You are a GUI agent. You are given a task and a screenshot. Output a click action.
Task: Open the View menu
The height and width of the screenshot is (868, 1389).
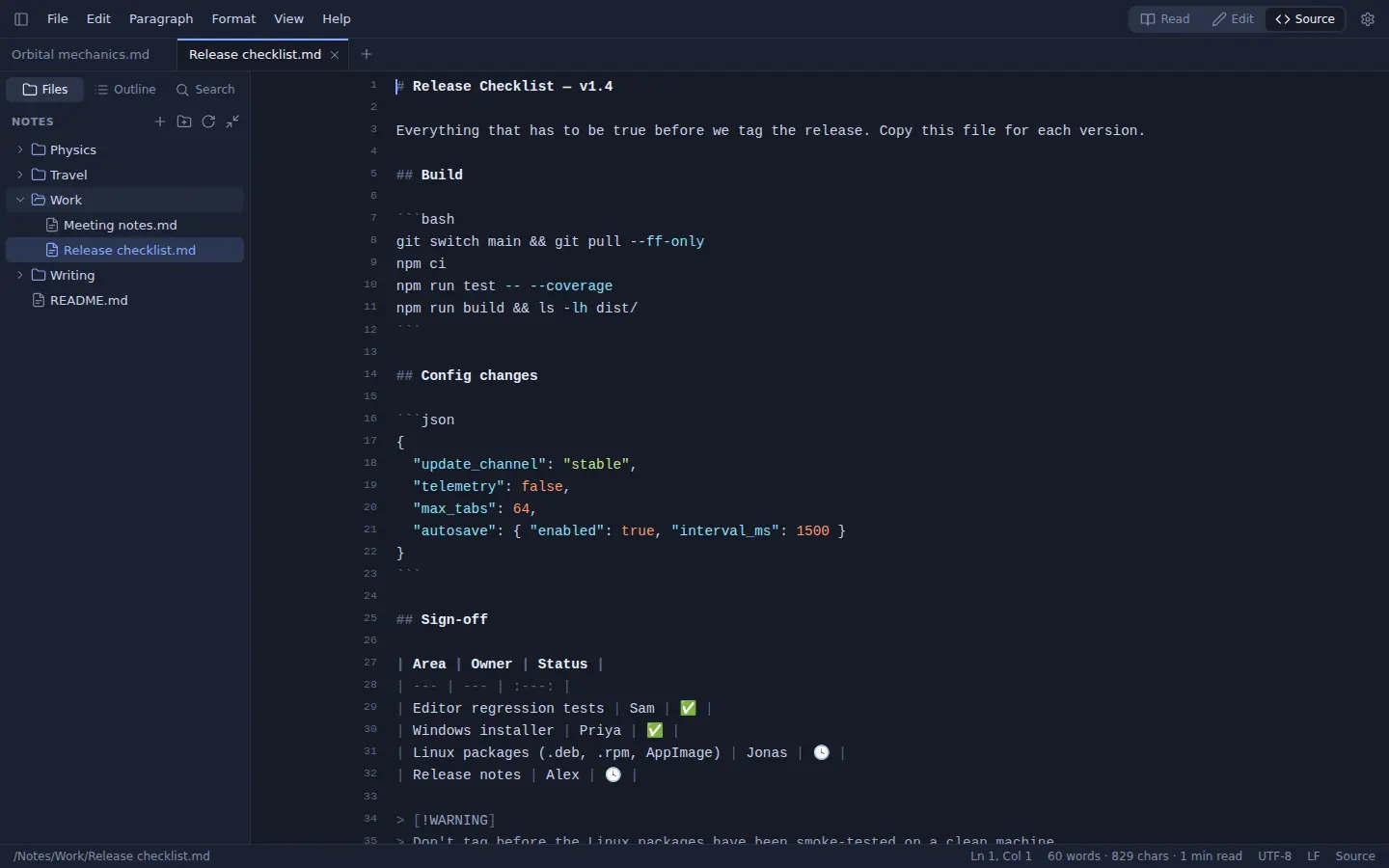pyautogui.click(x=288, y=18)
